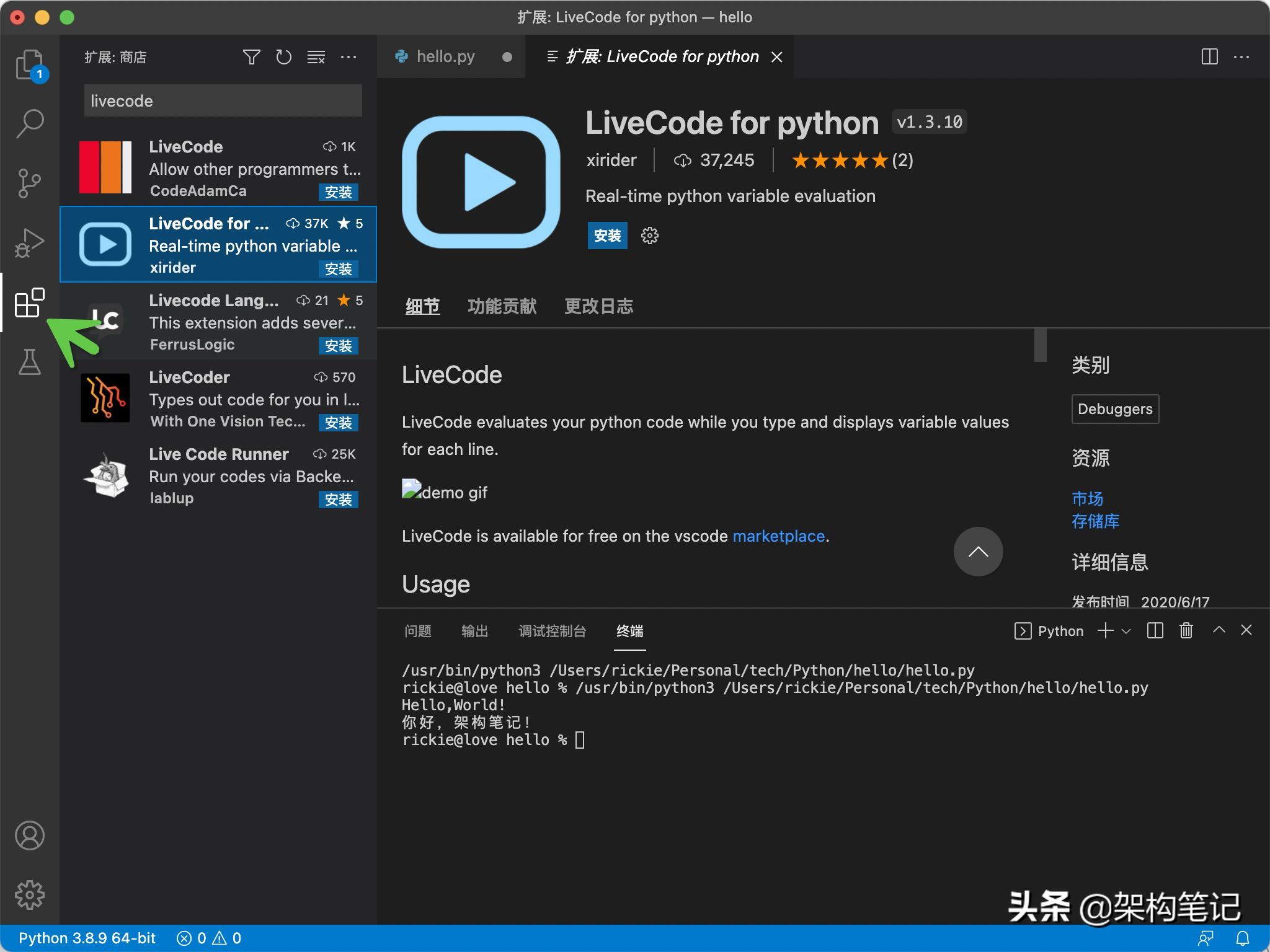Open the Search view
Image resolution: width=1270 pixels, height=952 pixels.
click(29, 123)
